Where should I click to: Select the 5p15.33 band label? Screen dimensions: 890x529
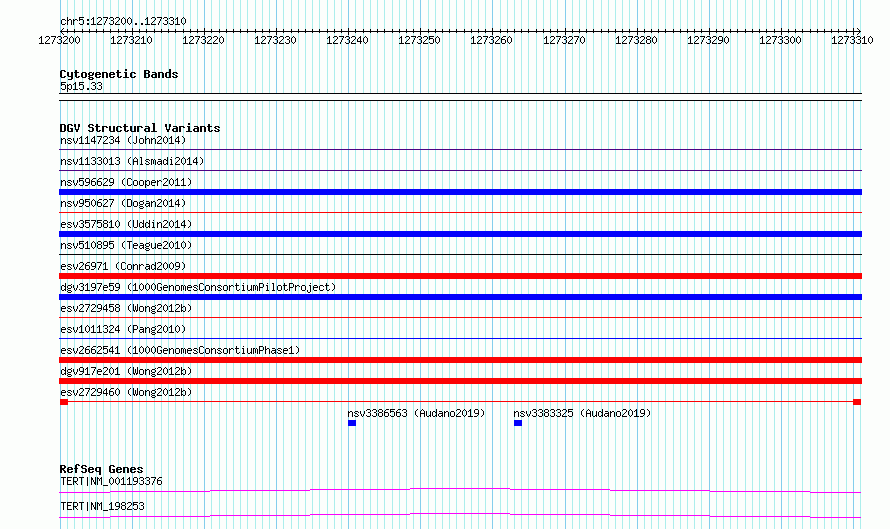tap(81, 86)
